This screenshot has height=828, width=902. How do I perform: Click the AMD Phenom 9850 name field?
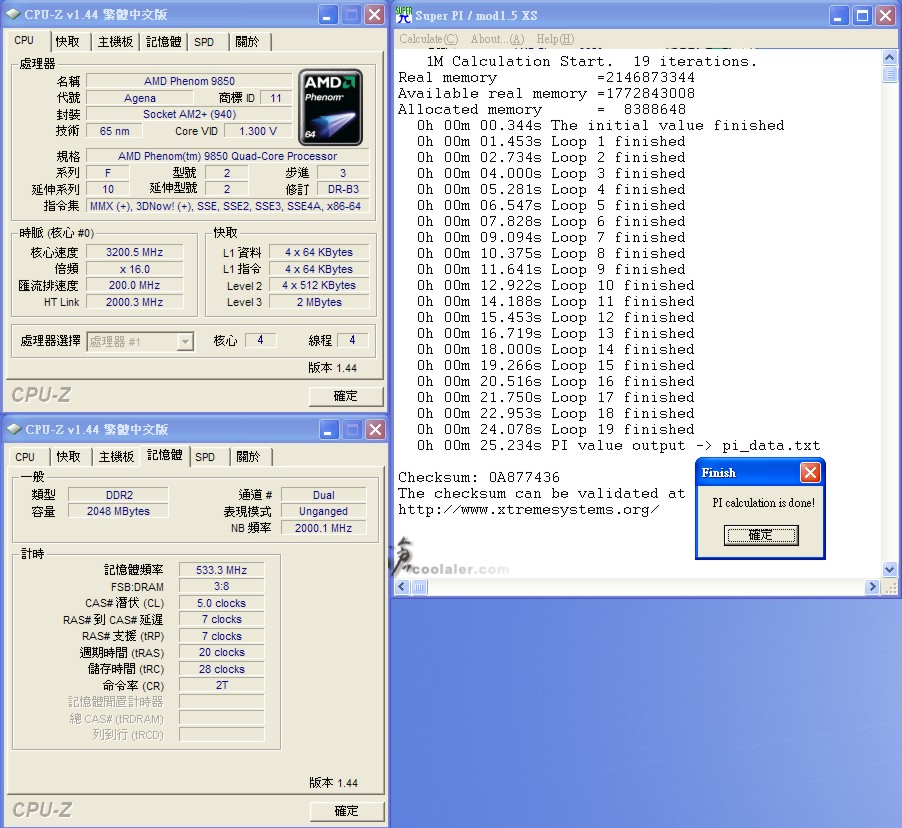click(189, 81)
